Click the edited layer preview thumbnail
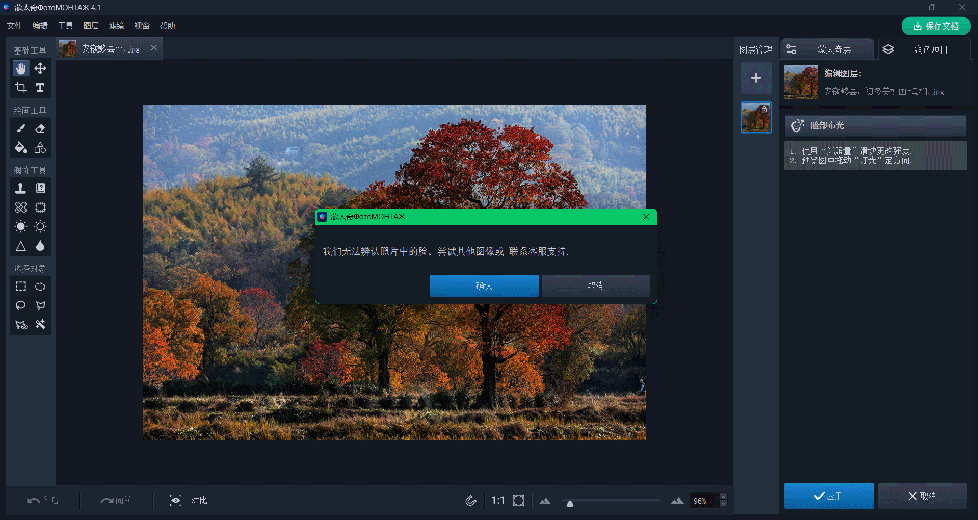Image resolution: width=978 pixels, height=520 pixels. pos(801,82)
